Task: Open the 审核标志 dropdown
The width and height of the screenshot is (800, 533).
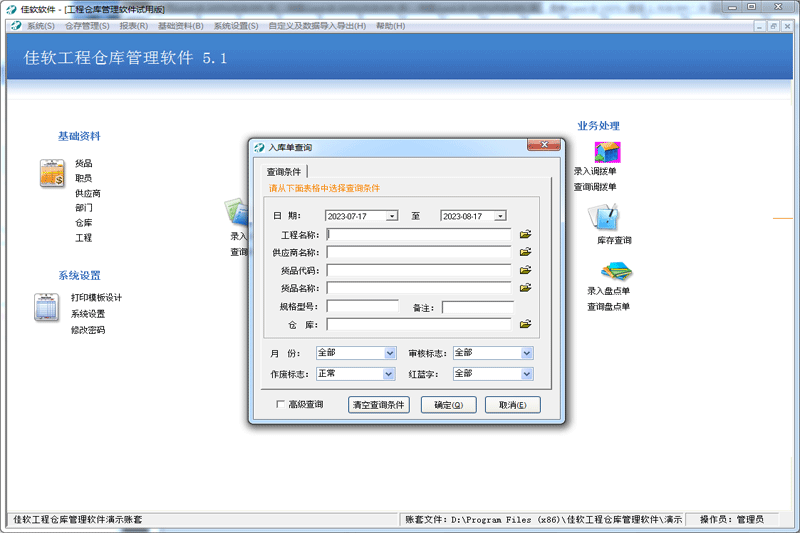Action: (x=527, y=353)
